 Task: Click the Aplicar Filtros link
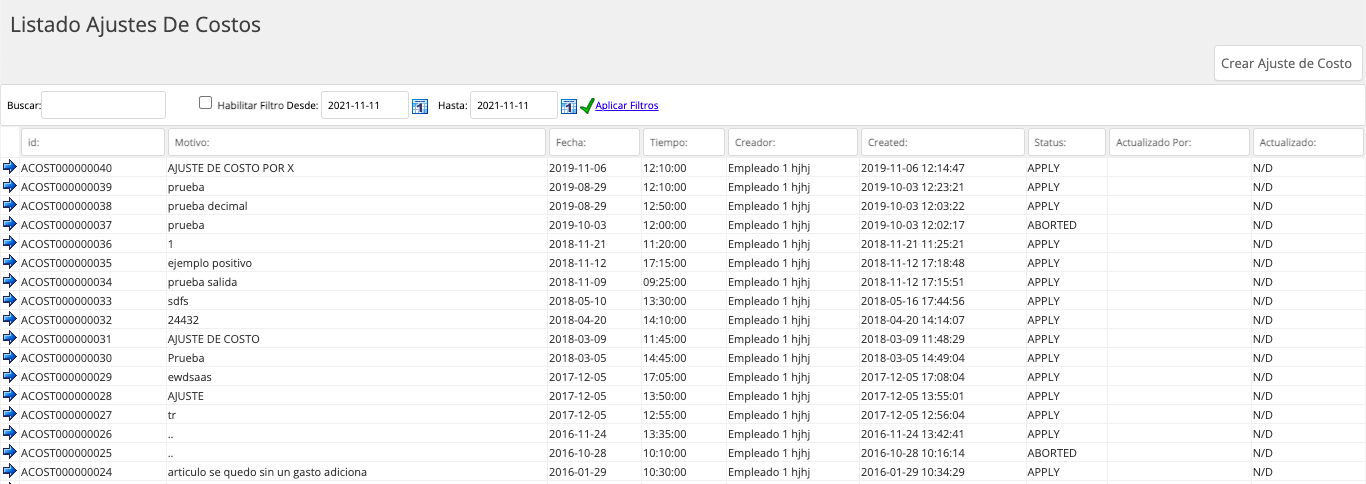627,106
